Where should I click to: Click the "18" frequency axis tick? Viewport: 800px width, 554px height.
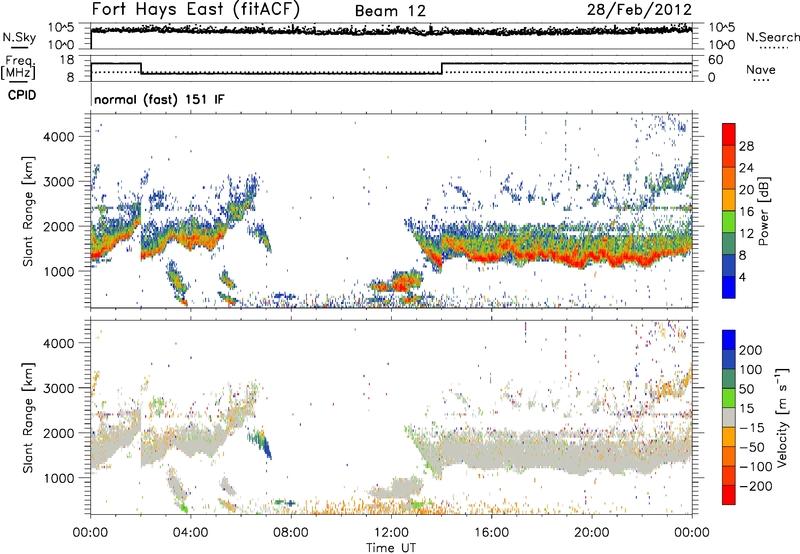67,60
